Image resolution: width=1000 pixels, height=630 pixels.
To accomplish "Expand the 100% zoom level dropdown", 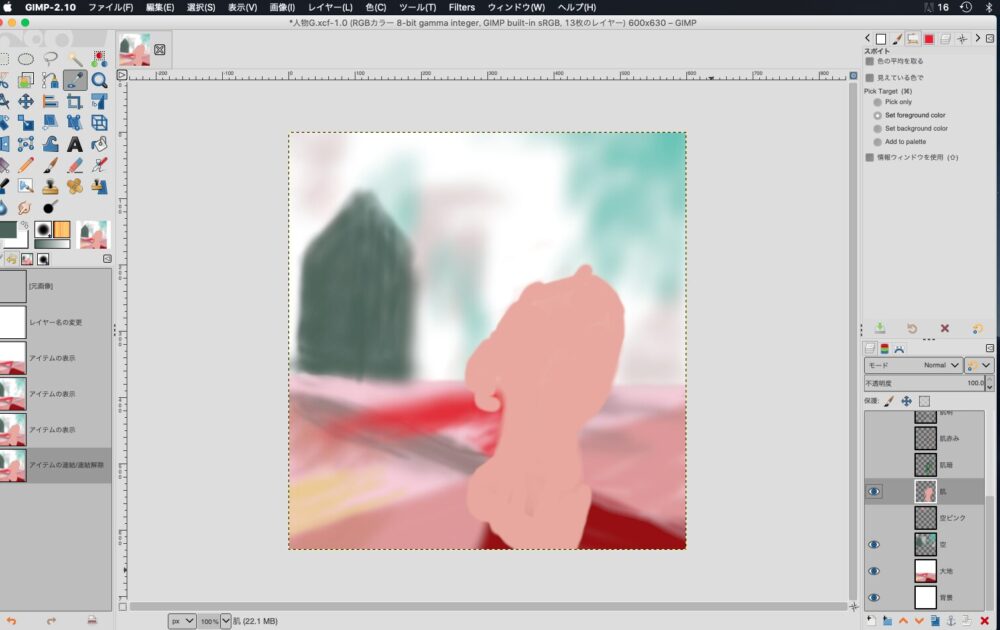I will tap(225, 621).
